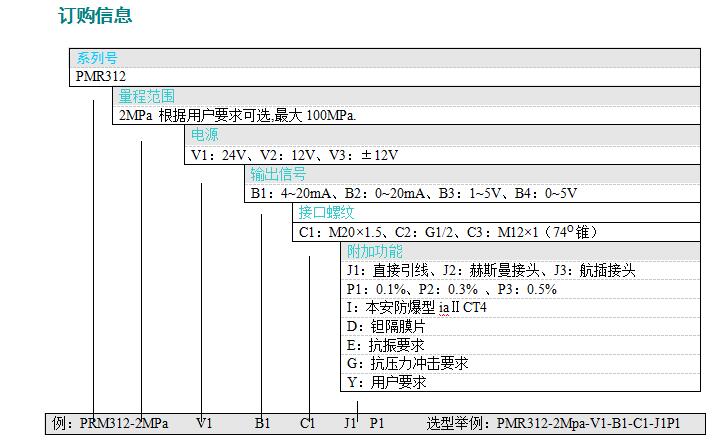Click the B1: 4~20mA output options line
Screen dimensions: 718x444
(x=413, y=193)
